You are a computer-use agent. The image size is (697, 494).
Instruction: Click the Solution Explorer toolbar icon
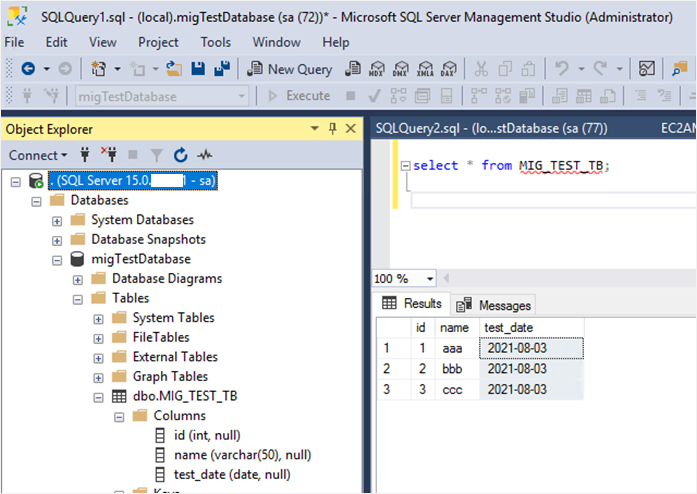679,69
